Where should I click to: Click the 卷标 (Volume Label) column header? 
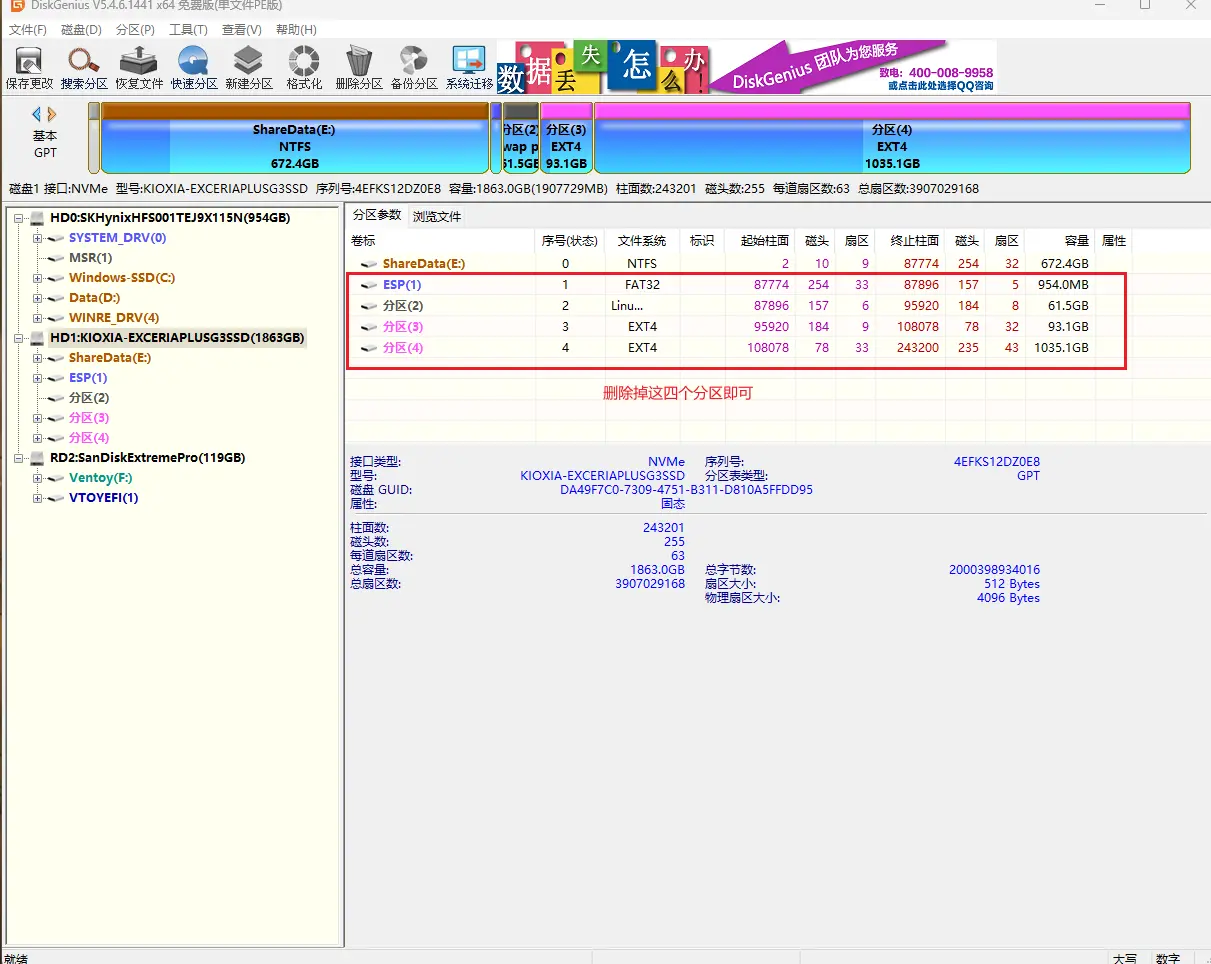[x=440, y=241]
